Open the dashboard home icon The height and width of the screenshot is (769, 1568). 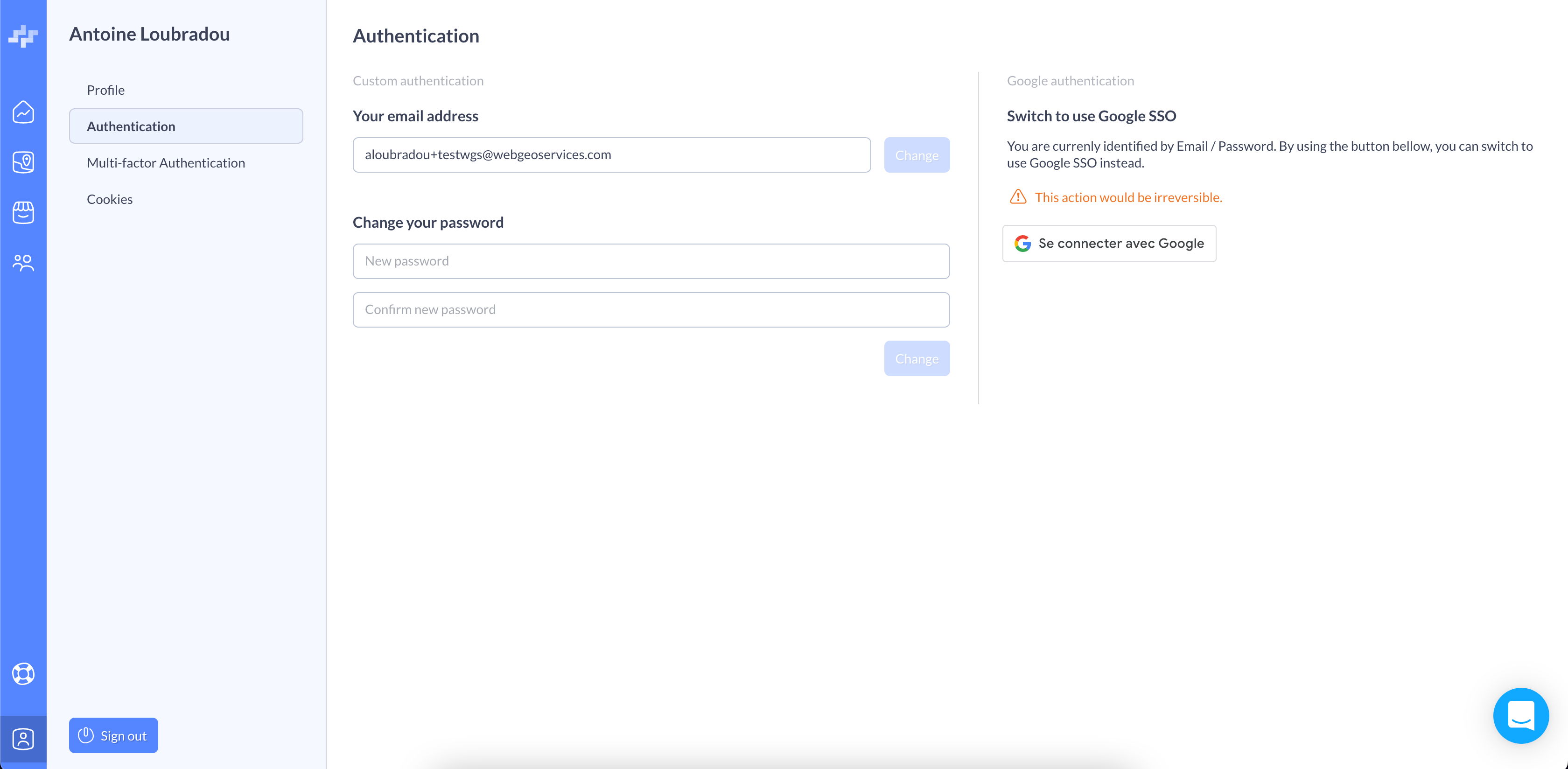tap(23, 112)
